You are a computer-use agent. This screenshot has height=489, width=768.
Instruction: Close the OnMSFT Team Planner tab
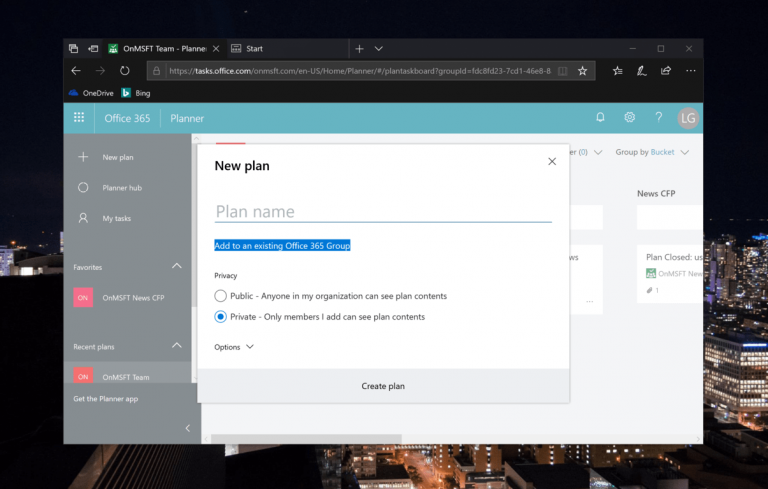[216, 49]
